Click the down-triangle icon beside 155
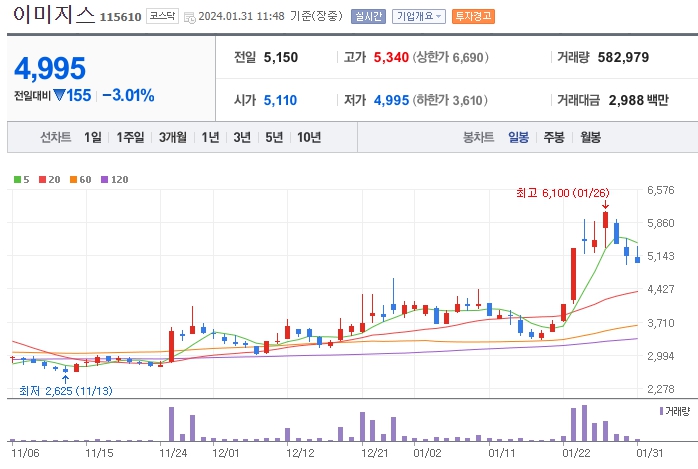Image resolution: width=698 pixels, height=469 pixels. click(59, 95)
